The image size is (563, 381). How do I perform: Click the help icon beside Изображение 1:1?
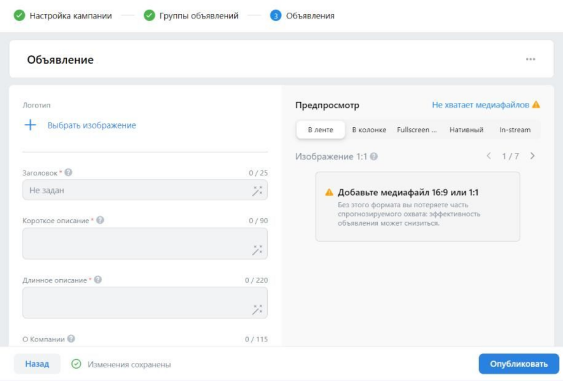click(x=374, y=157)
